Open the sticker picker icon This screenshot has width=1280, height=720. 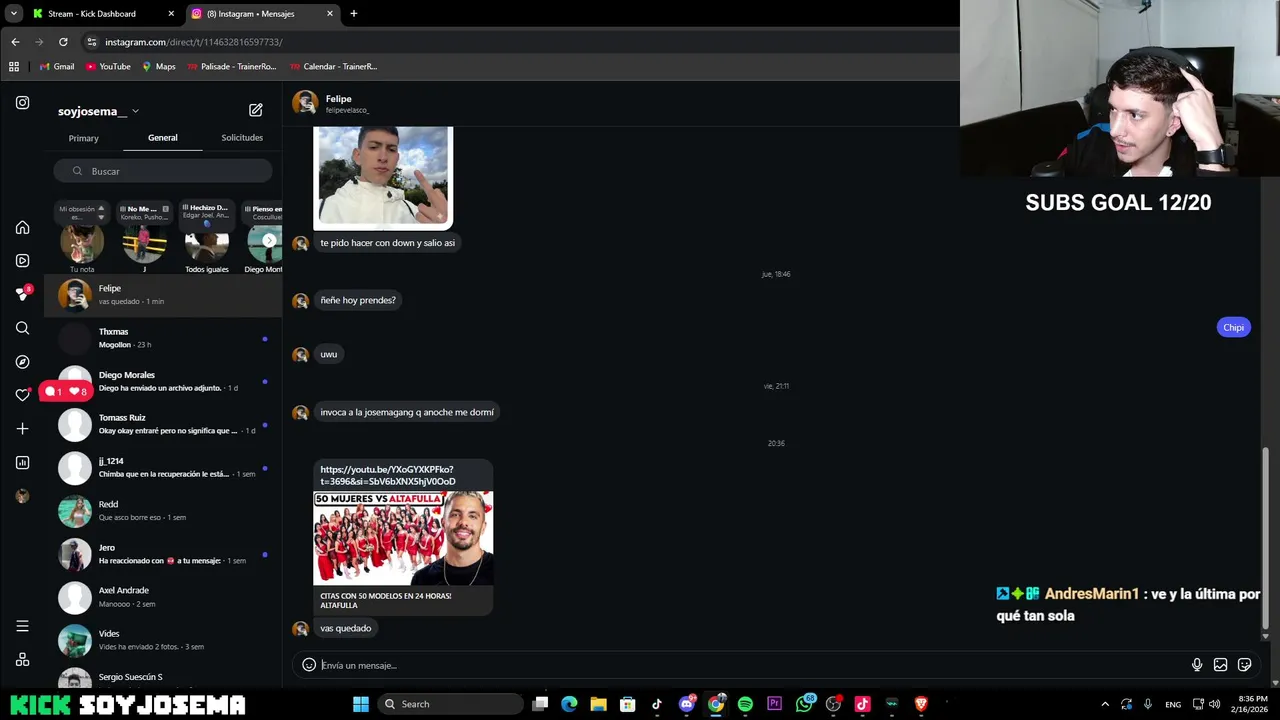pyautogui.click(x=1244, y=665)
